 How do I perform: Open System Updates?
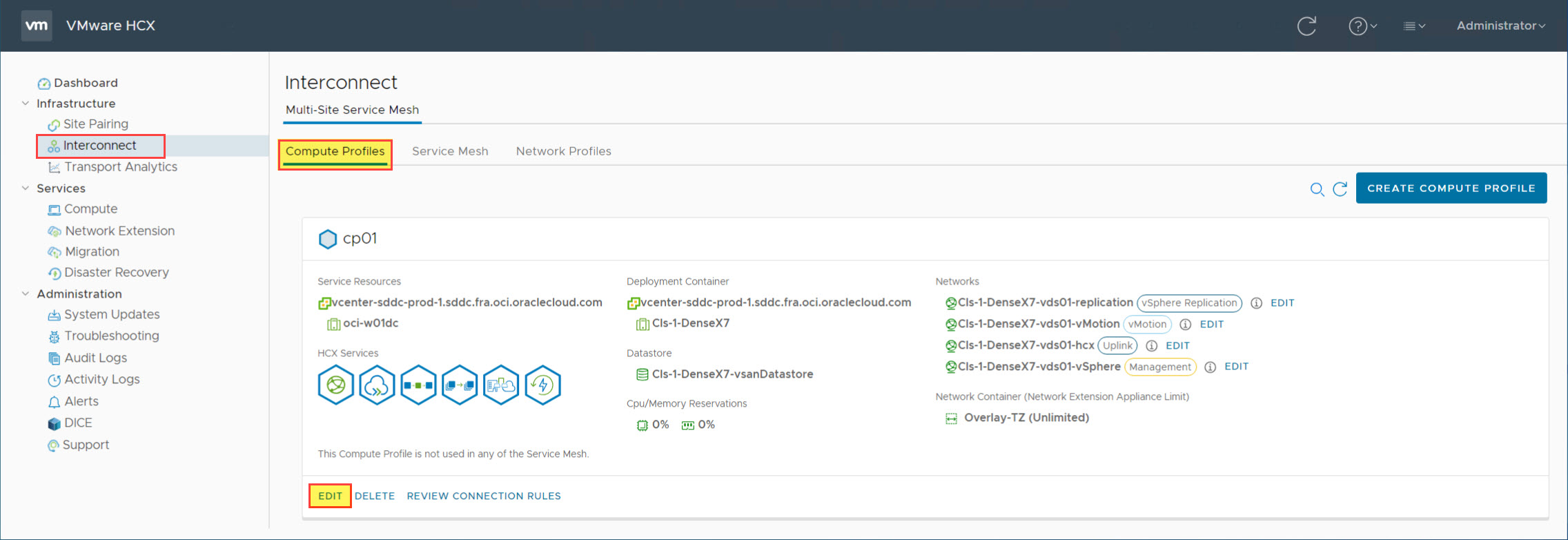point(112,315)
